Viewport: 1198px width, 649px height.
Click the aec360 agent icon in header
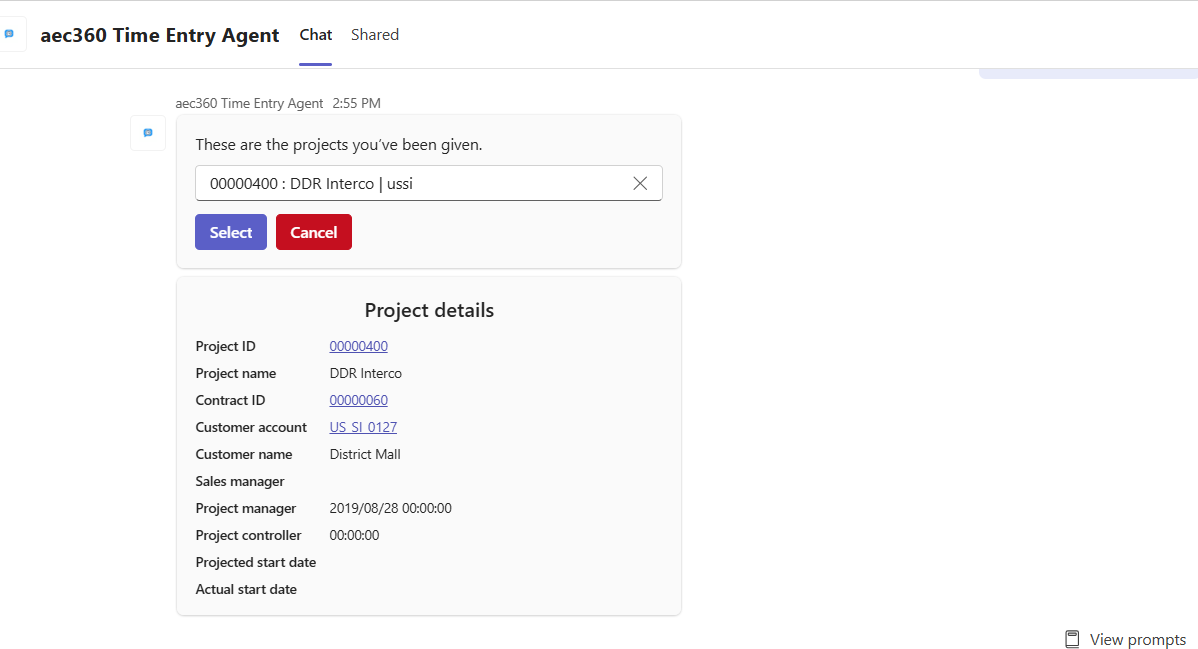point(11,34)
